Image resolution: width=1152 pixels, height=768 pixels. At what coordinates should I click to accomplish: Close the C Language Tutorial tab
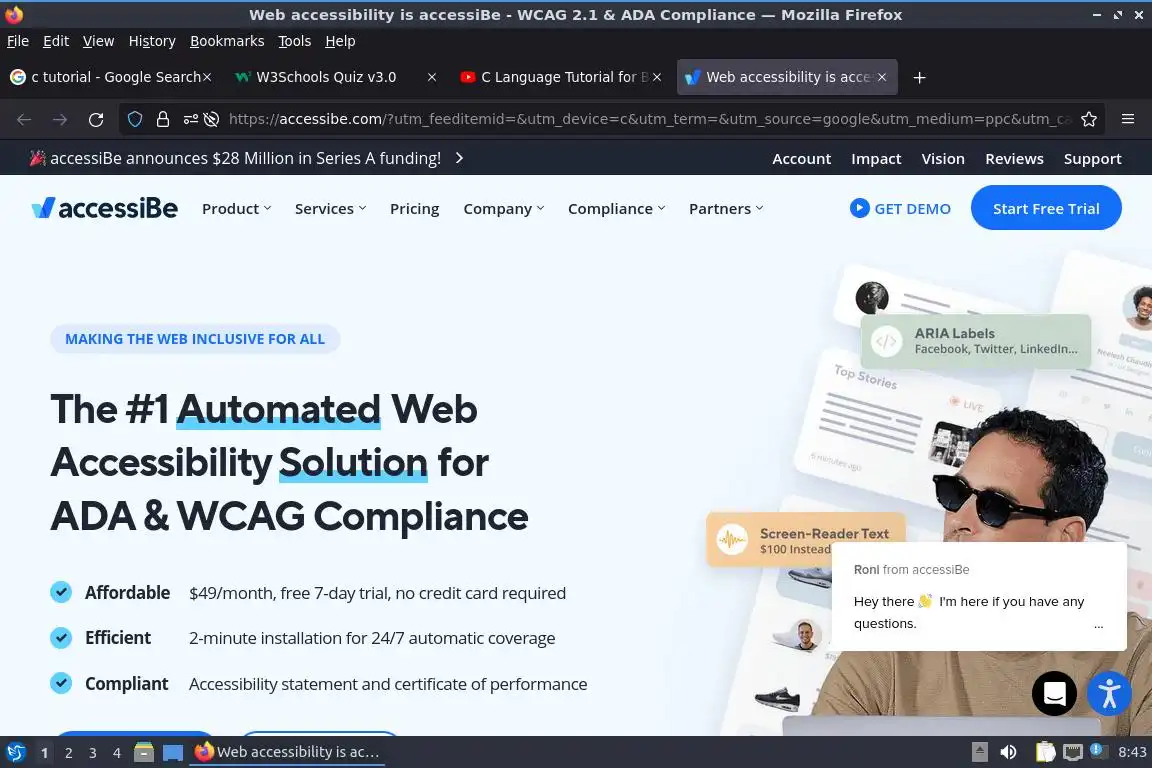click(657, 77)
